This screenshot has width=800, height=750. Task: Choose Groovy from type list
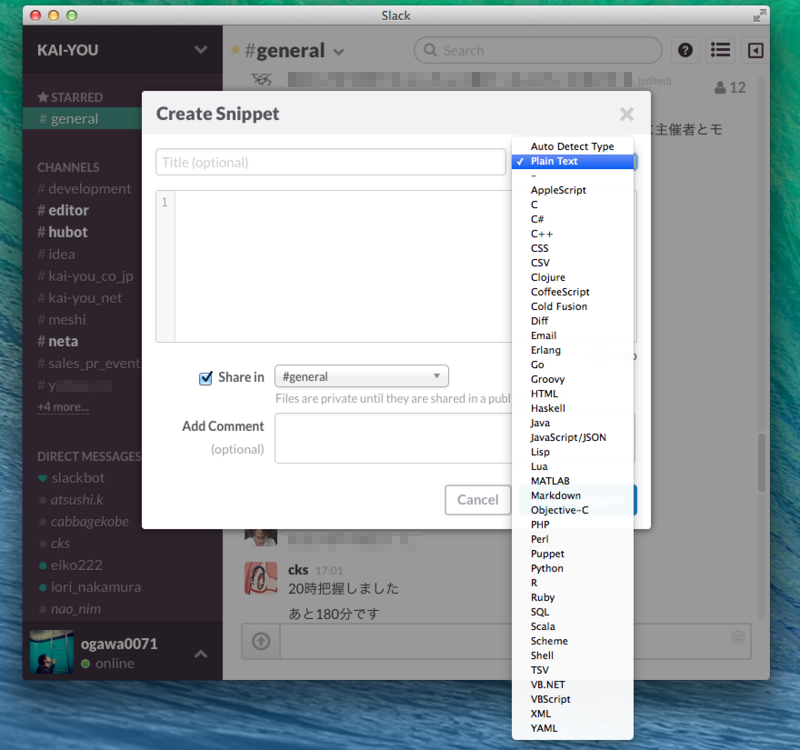pyautogui.click(x=572, y=379)
